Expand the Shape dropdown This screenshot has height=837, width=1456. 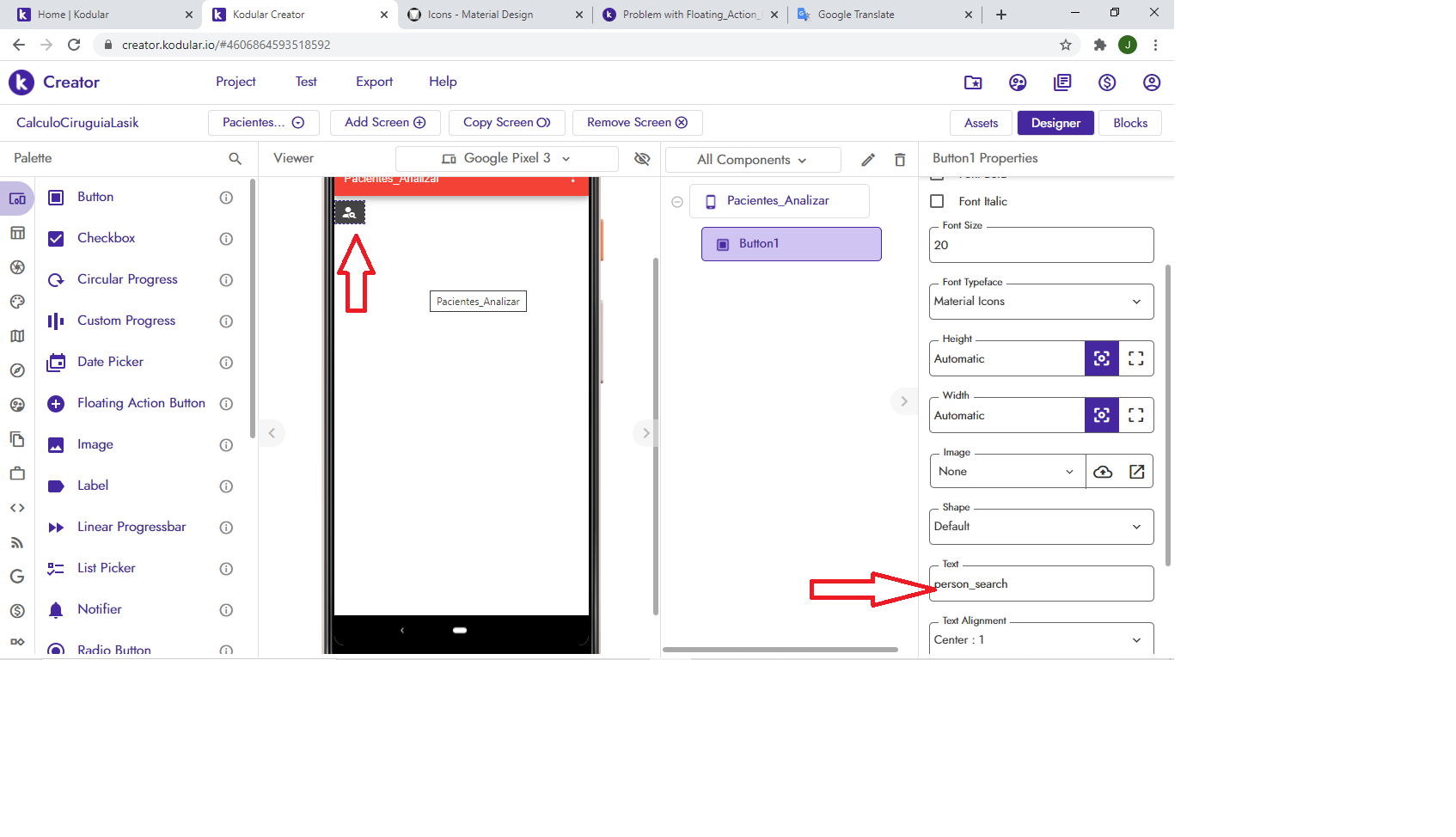click(x=1041, y=527)
